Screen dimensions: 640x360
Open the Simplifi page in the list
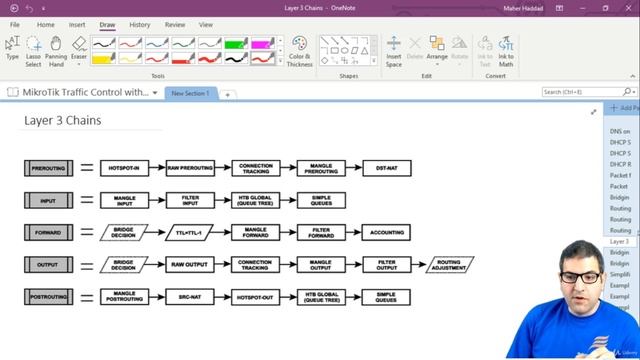pos(620,274)
